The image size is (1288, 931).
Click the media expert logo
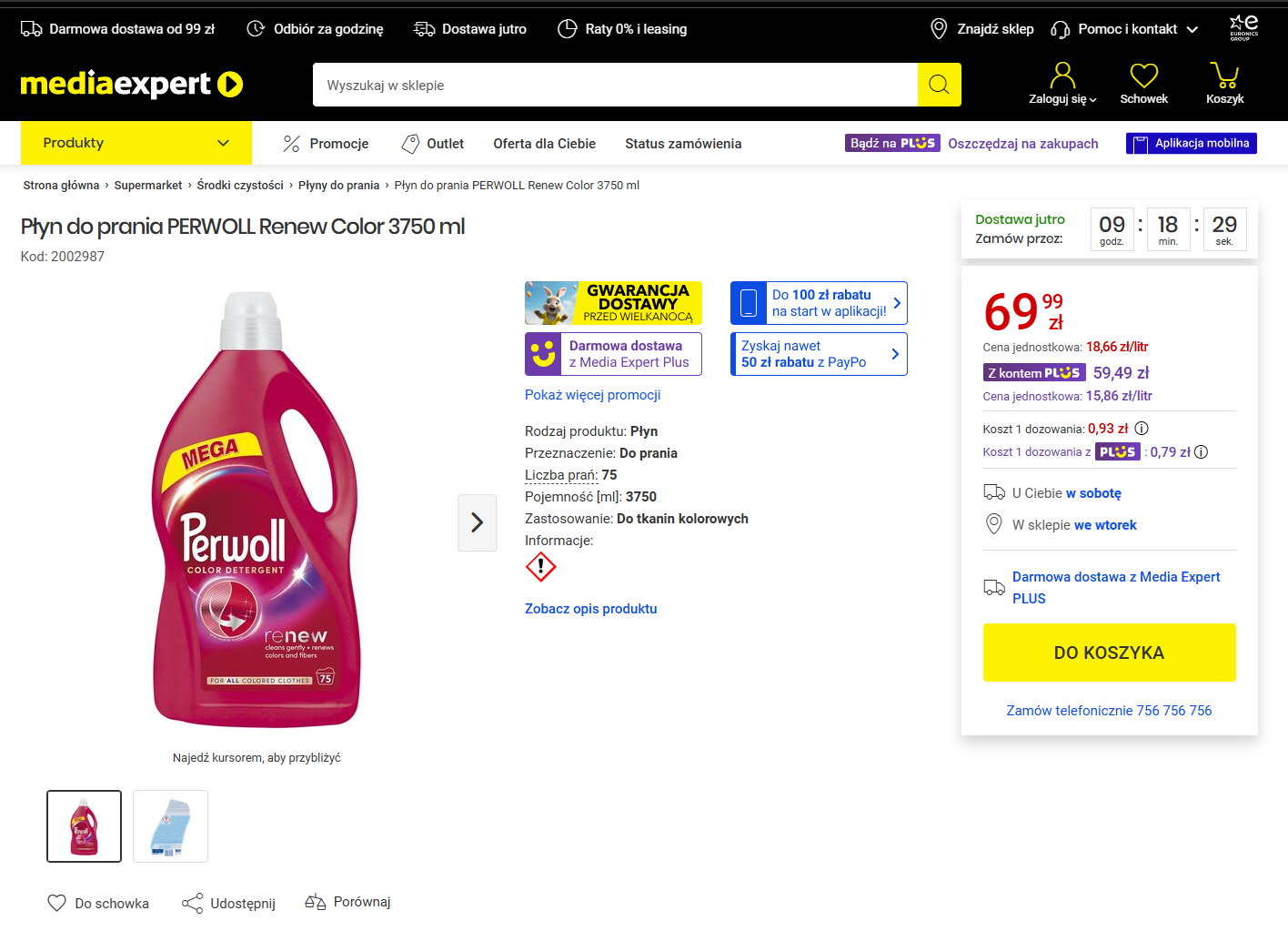pyautogui.click(x=132, y=85)
